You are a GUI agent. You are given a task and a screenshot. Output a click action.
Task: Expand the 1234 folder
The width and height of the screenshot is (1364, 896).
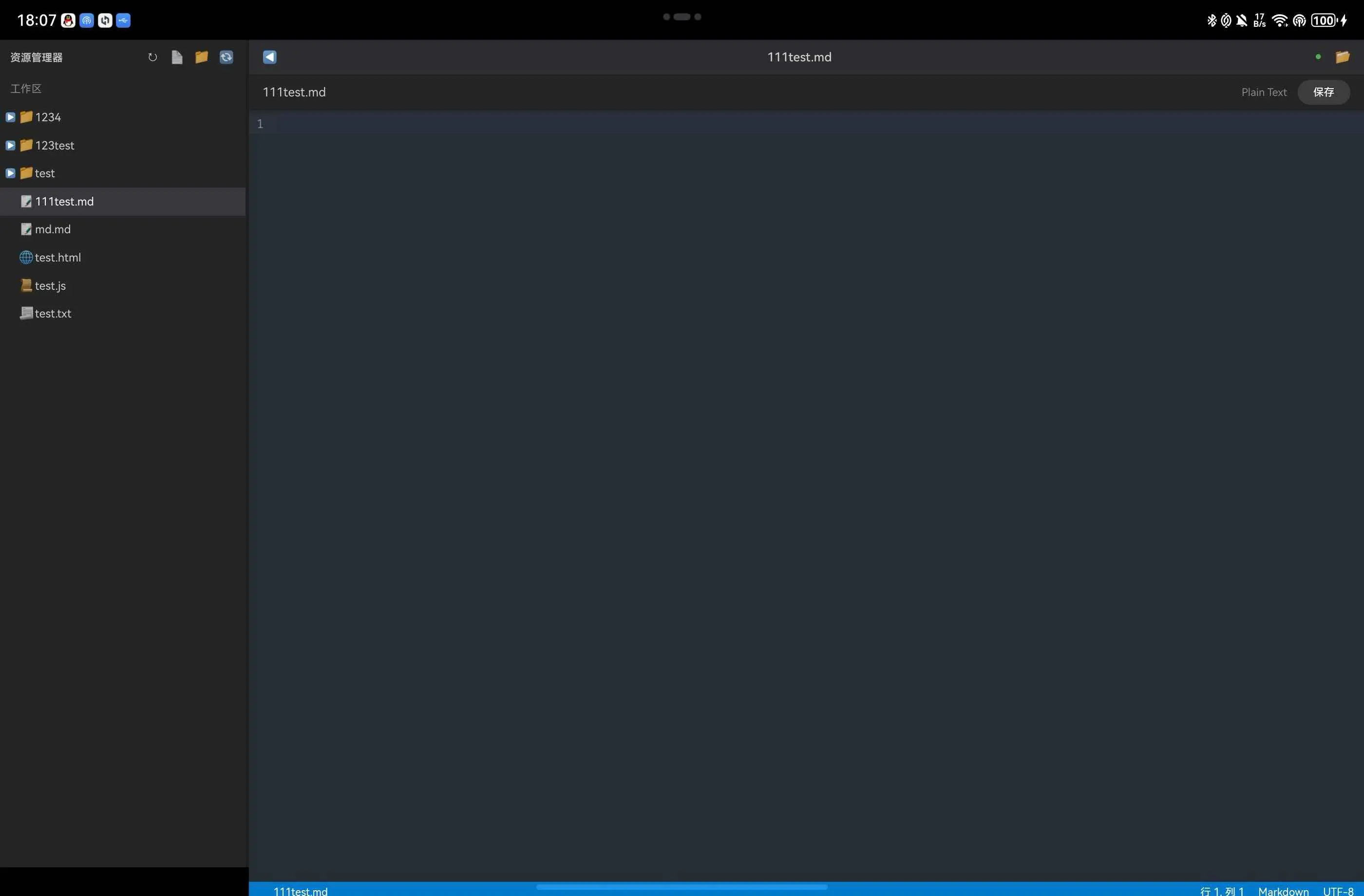[10, 117]
